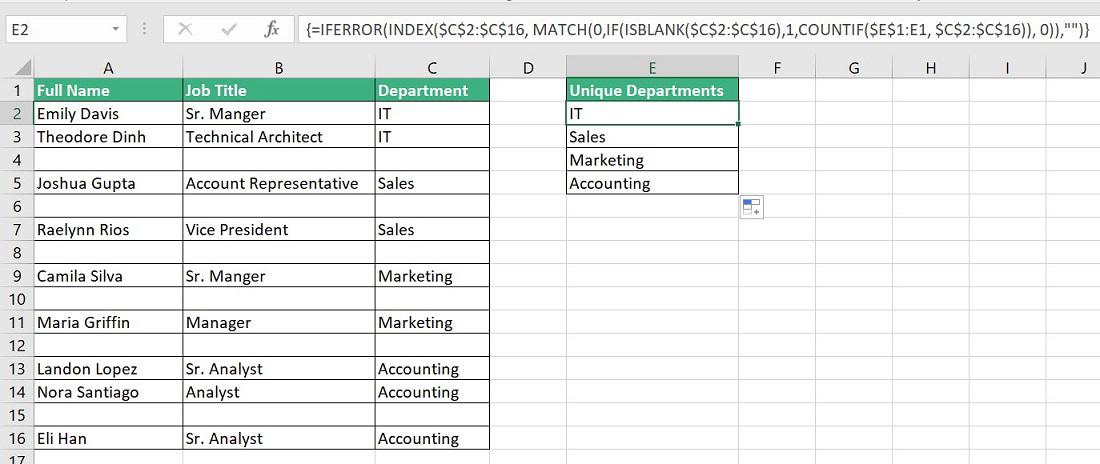
Task: Select the Marketing cell in column E
Action: click(652, 160)
